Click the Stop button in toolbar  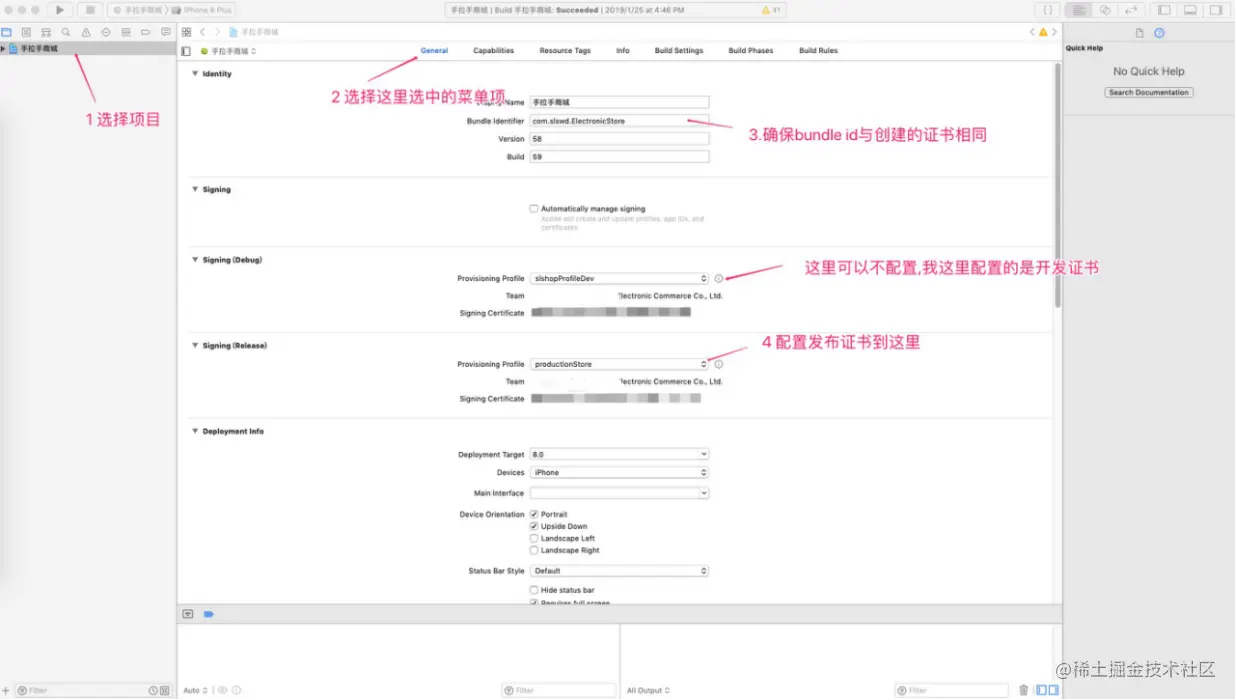coord(90,9)
